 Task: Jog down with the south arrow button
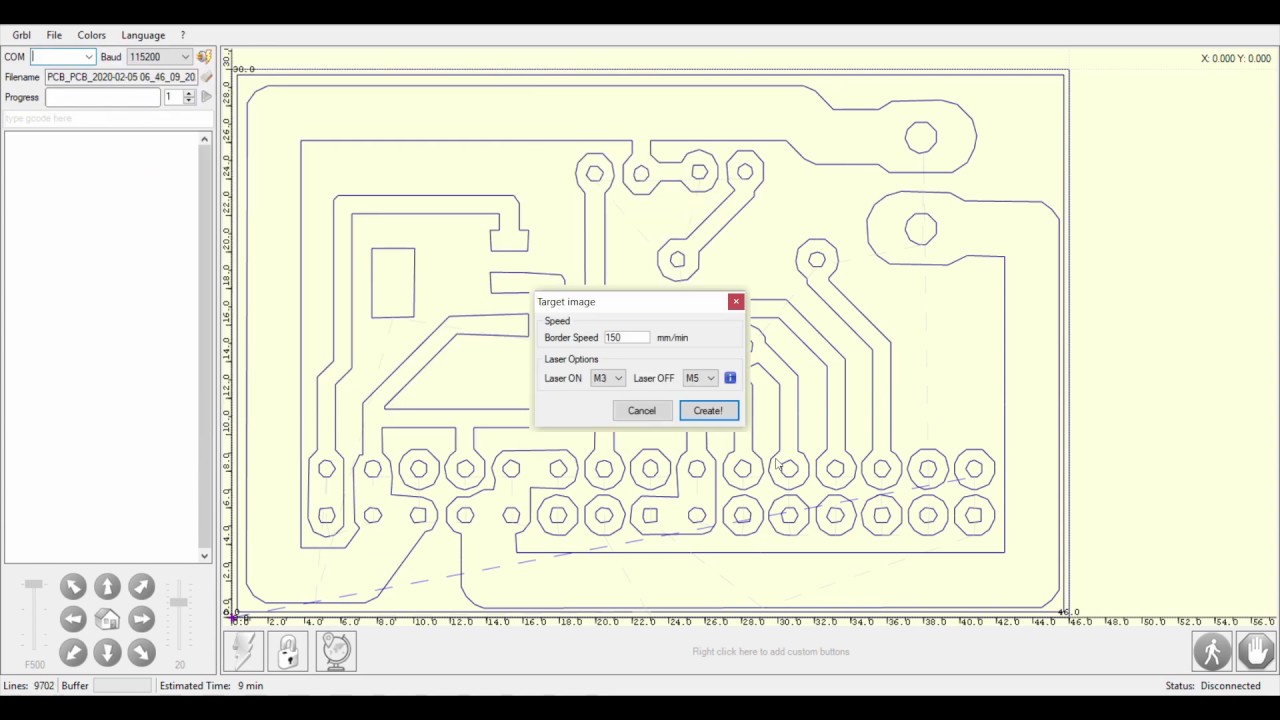(107, 652)
